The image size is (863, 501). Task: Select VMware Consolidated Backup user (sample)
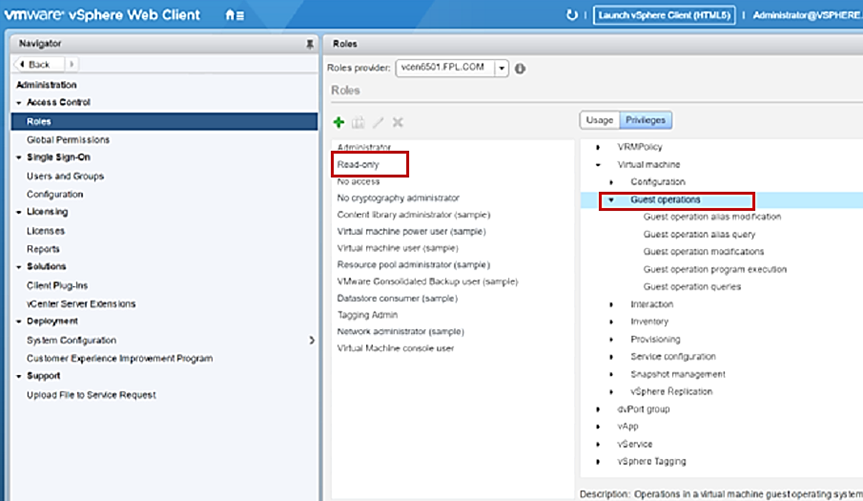tap(428, 281)
